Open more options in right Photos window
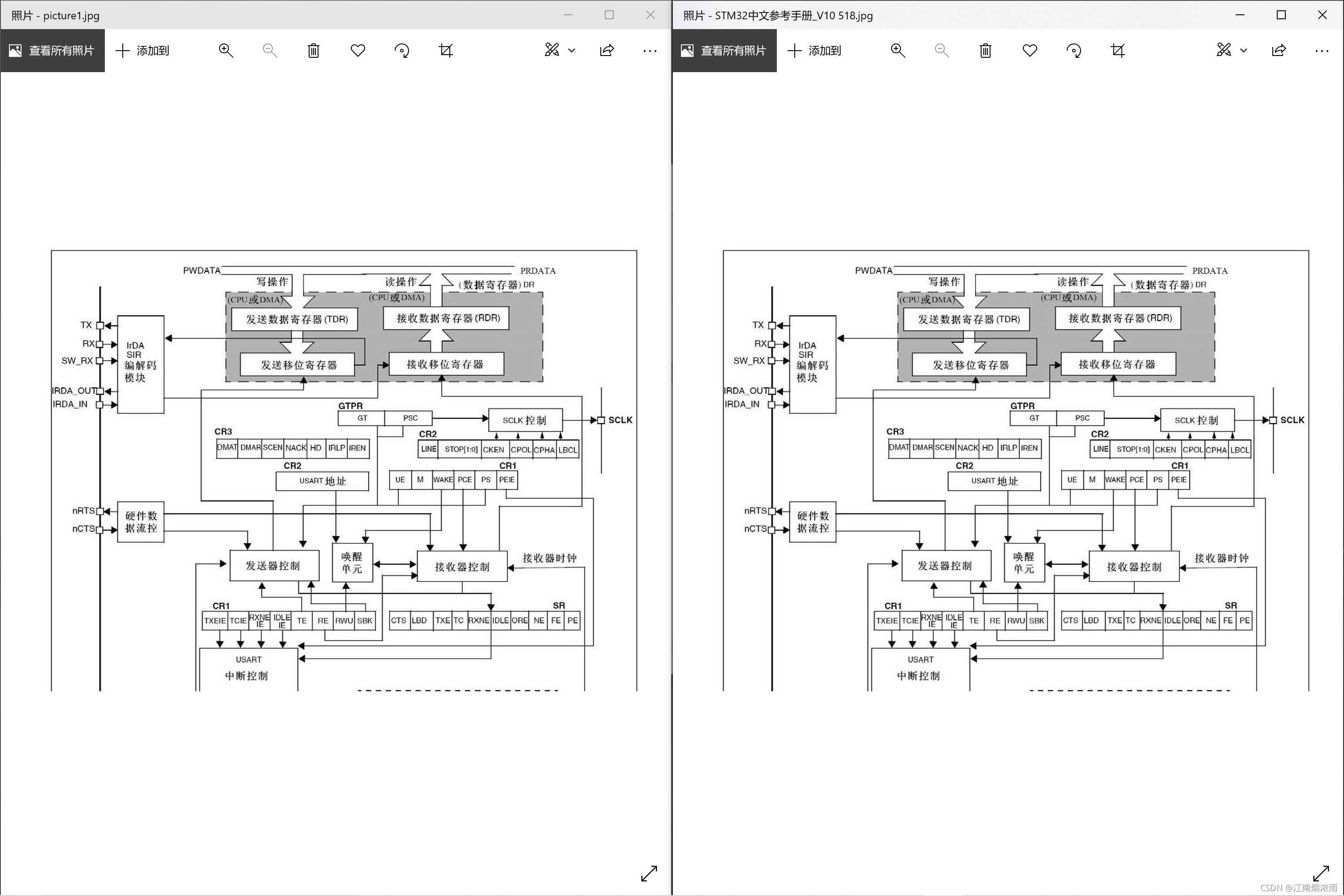The width and height of the screenshot is (1344, 896). 1322,50
